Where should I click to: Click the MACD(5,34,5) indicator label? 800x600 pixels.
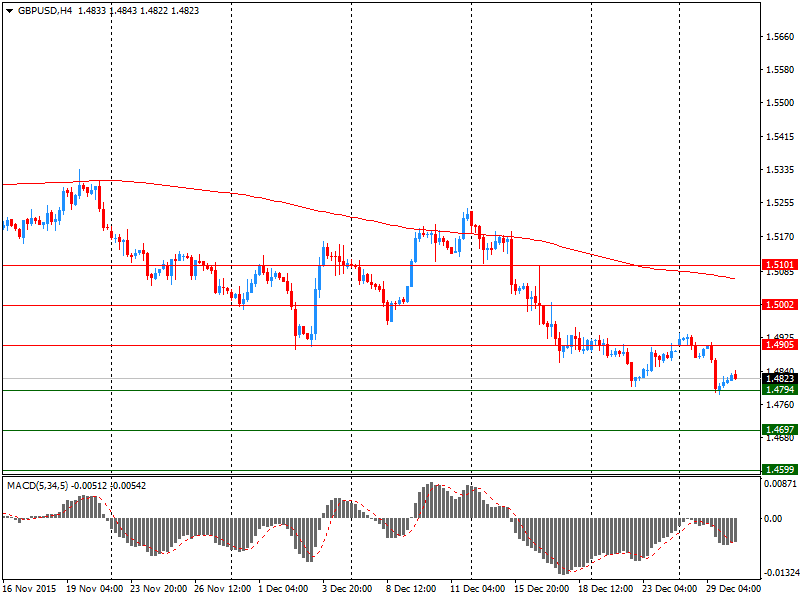(x=37, y=486)
